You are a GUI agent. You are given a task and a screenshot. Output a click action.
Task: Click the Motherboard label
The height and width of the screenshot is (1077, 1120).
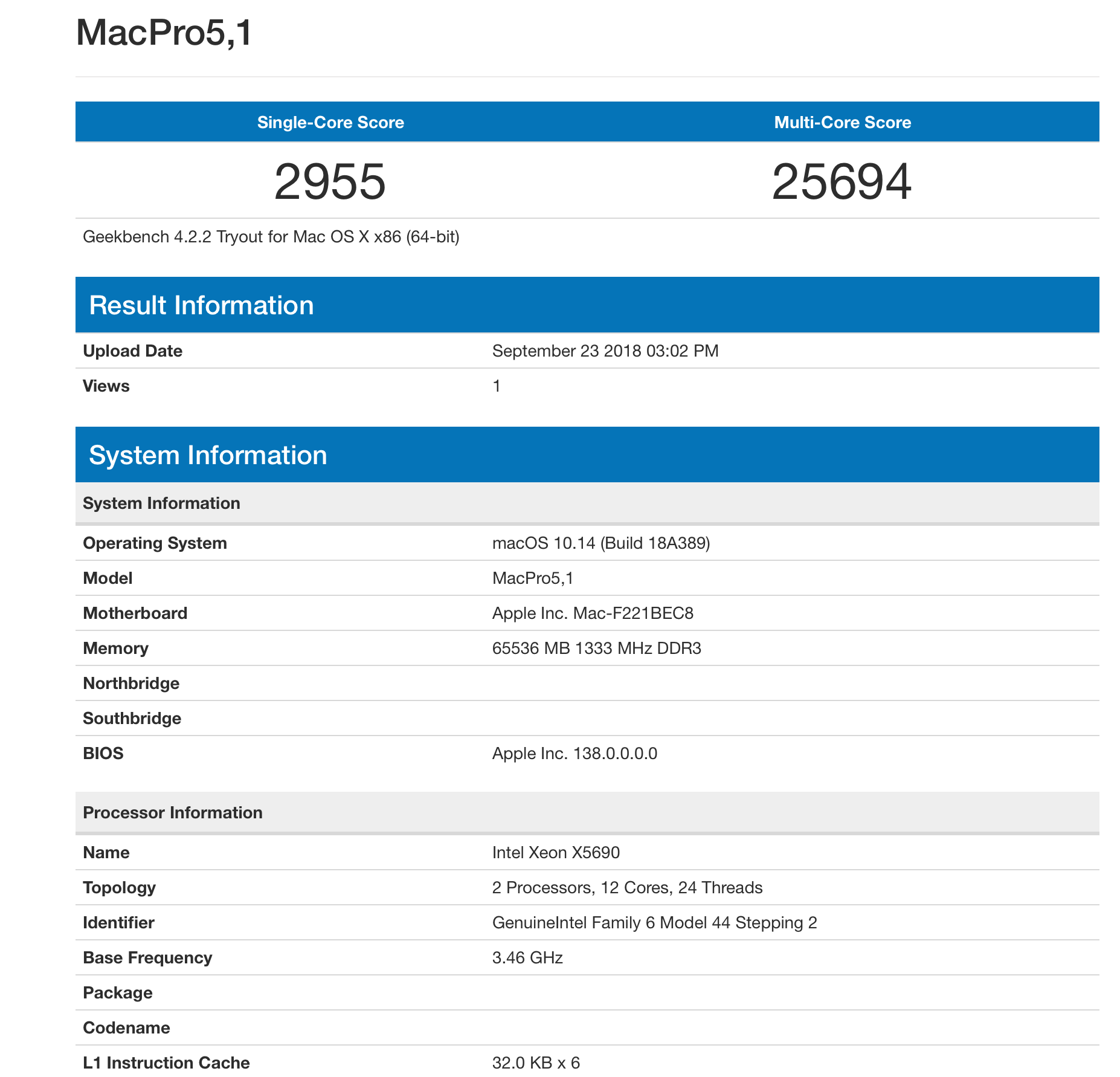(x=135, y=613)
